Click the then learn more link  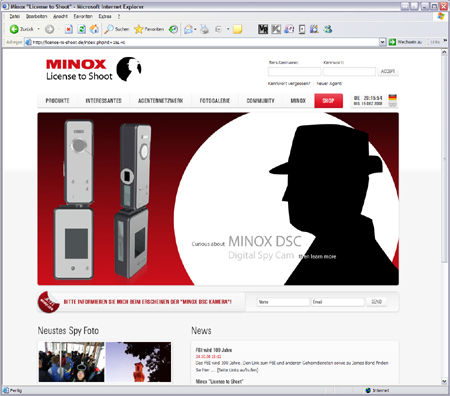(317, 257)
